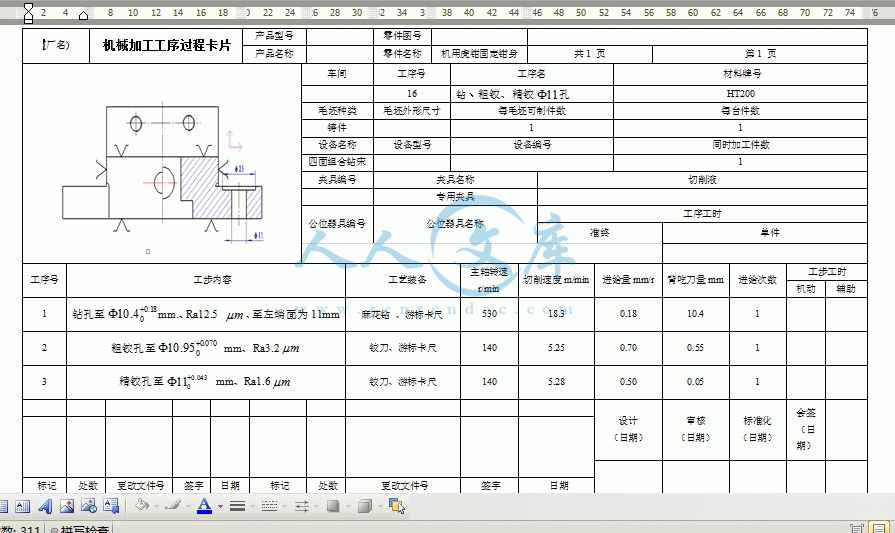Click the 零件图号 label cell
Image resolution: width=895 pixels, height=533 pixels.
(x=402, y=37)
